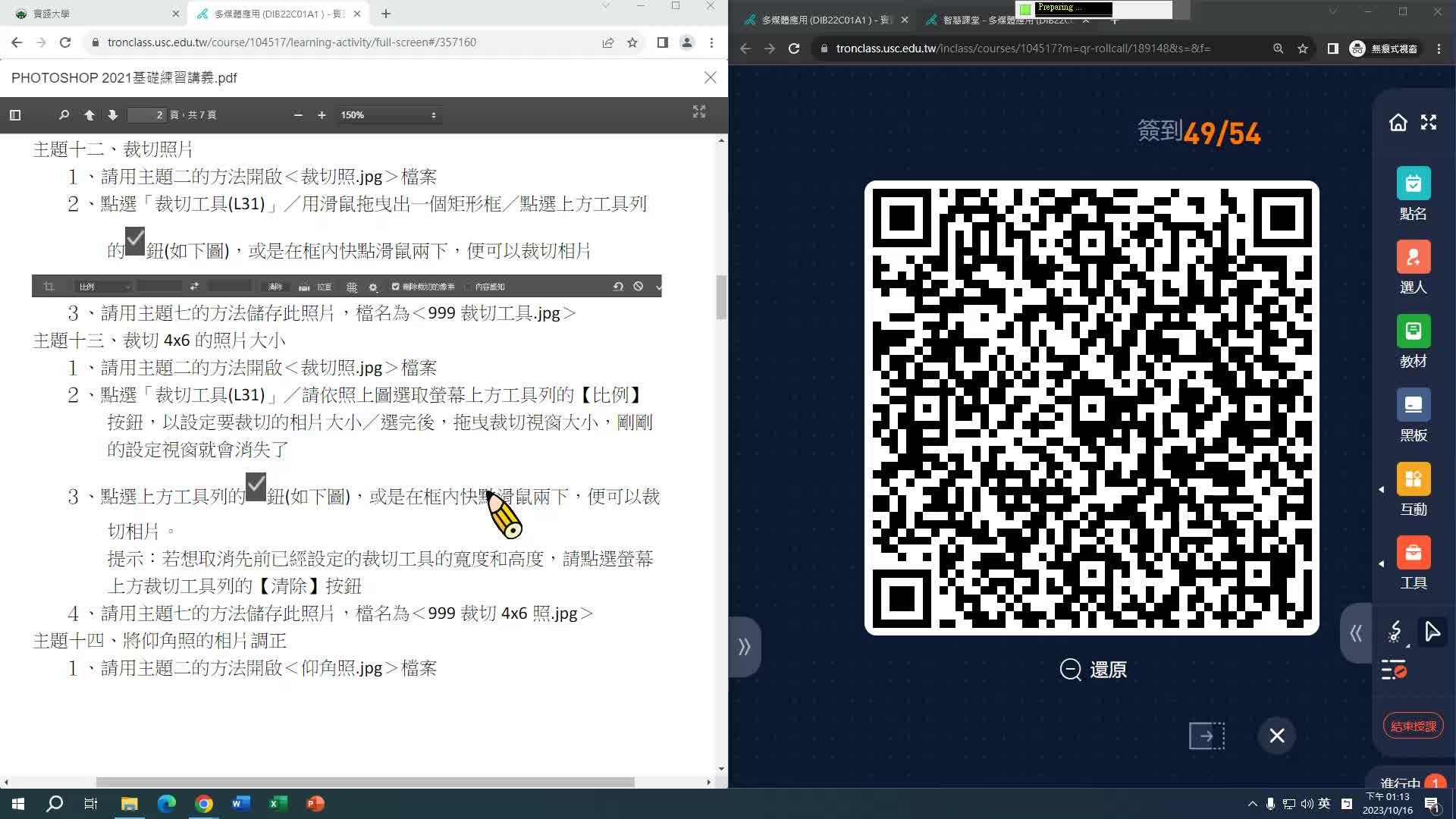Screen dimensions: 1456x819
Task: Close the PHOTOSHOP 2021 PDF viewer
Action: [710, 77]
